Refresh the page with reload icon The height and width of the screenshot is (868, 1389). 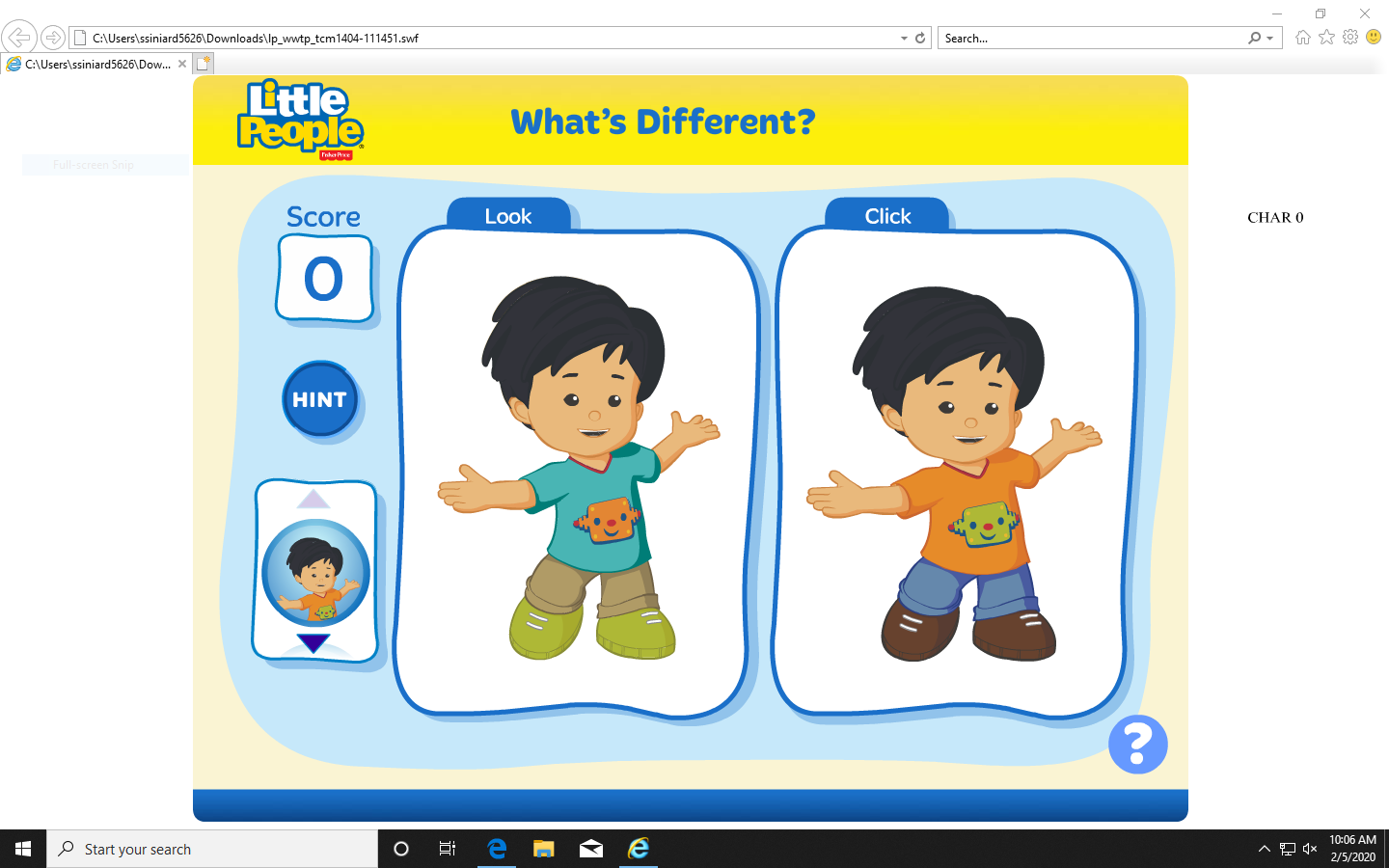920,38
